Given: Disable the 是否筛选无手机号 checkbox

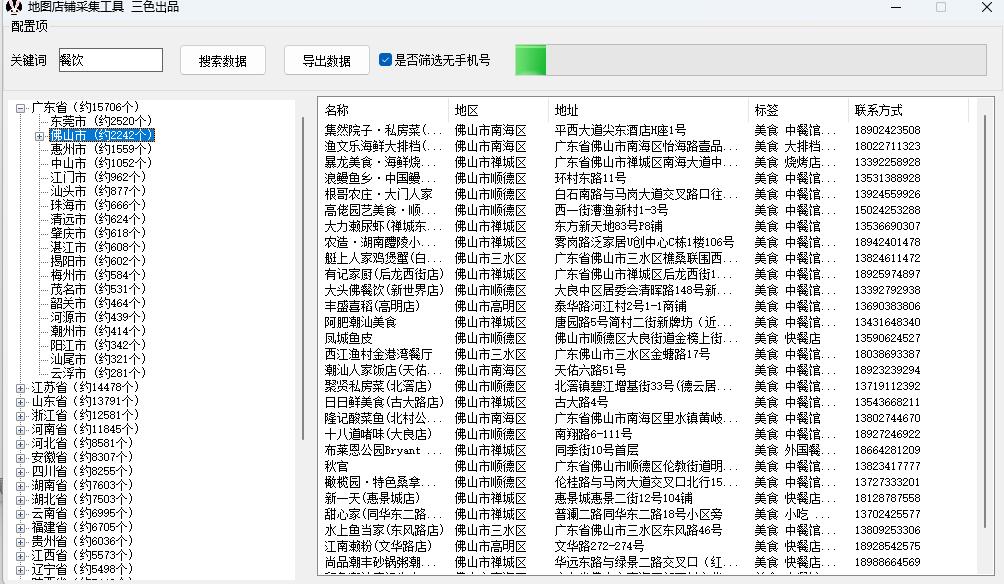Looking at the screenshot, I should [x=384, y=59].
